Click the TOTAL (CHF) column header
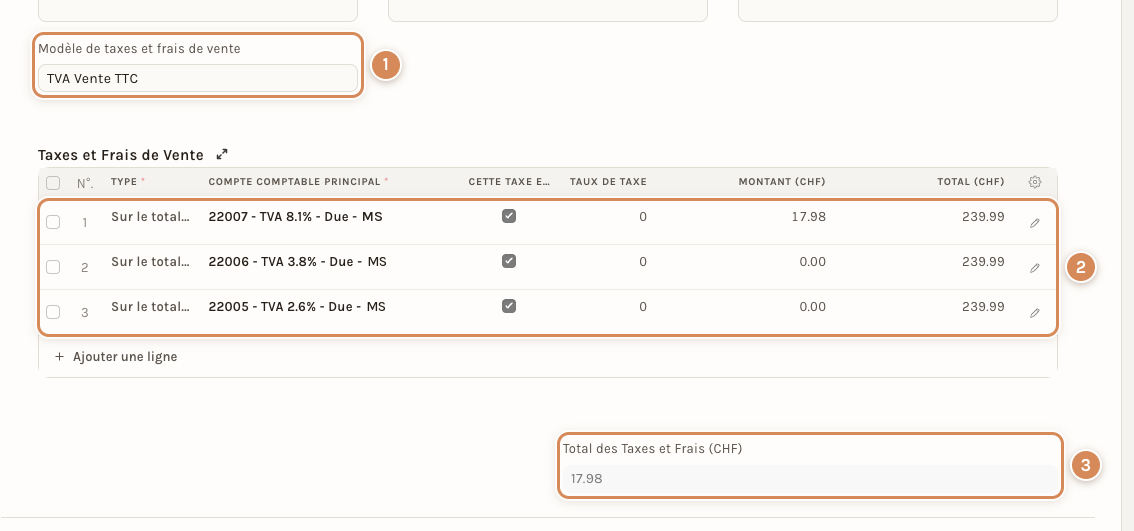This screenshot has width=1134, height=531. point(971,182)
